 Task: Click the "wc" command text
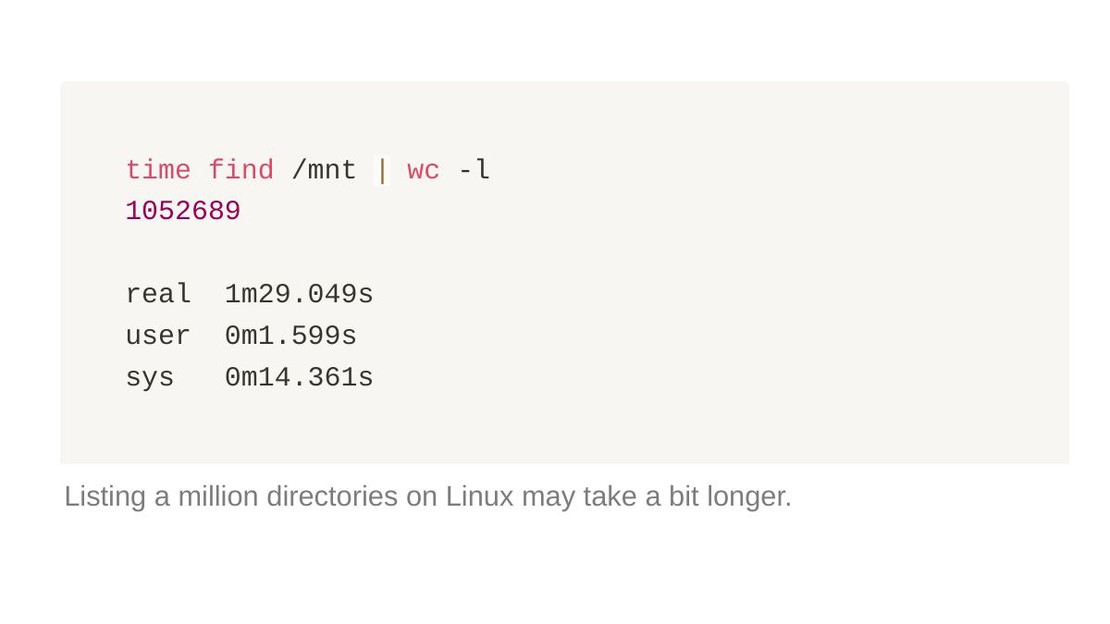pos(423,170)
